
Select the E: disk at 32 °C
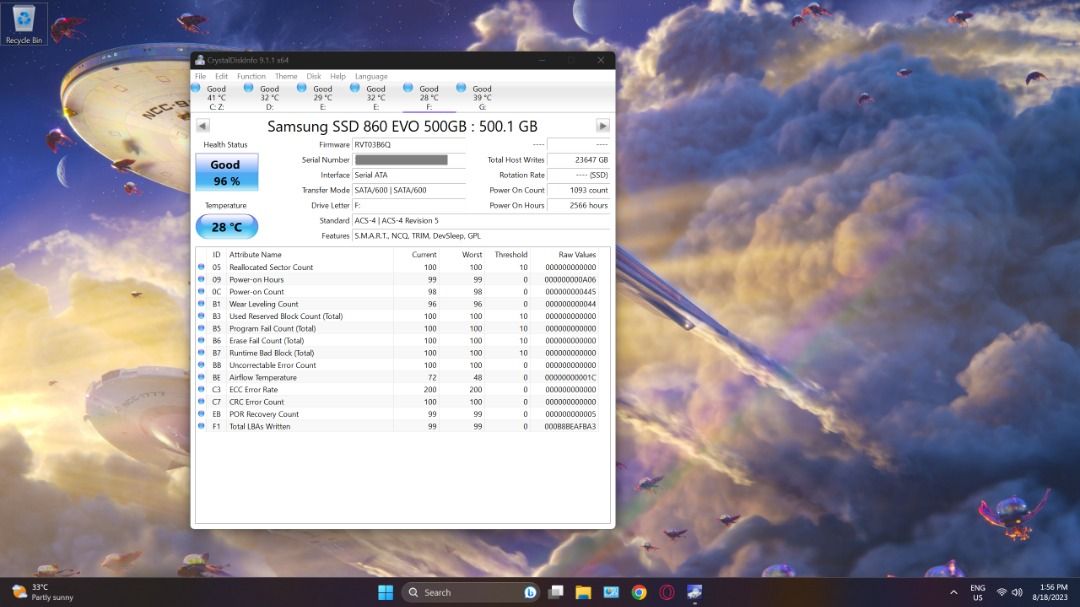pyautogui.click(x=375, y=97)
